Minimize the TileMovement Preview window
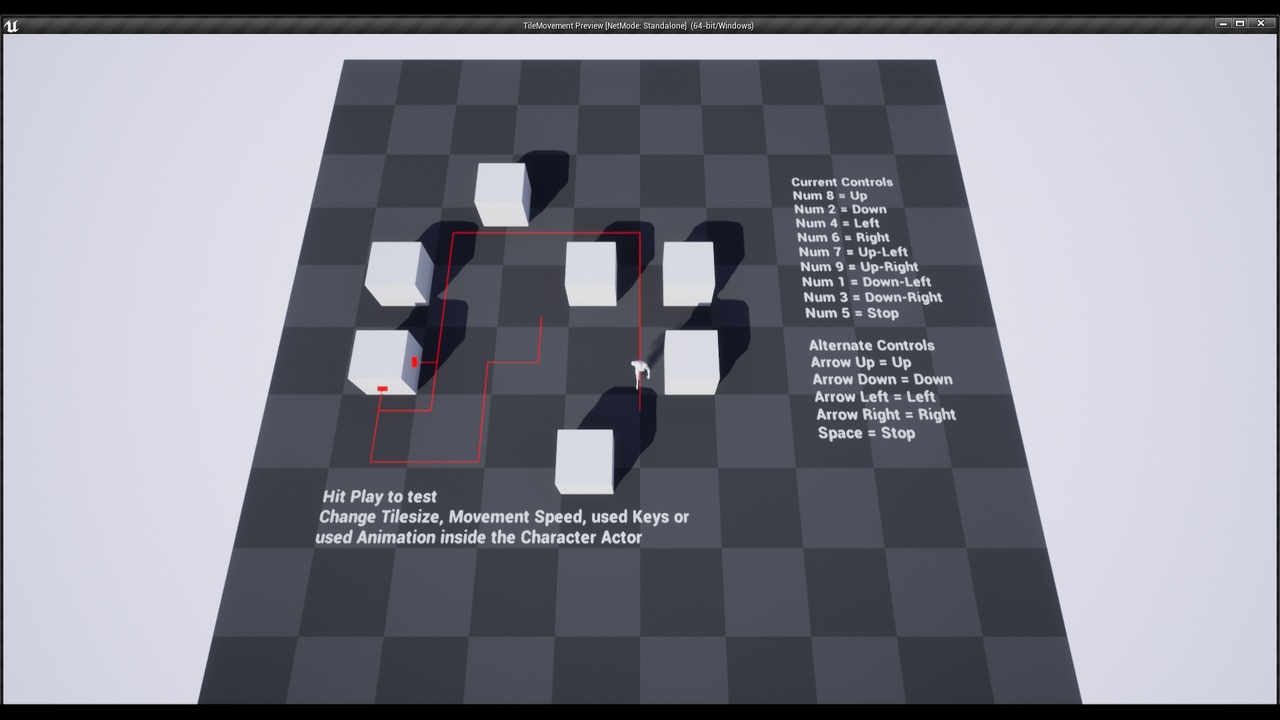1280x720 pixels. (x=1223, y=24)
